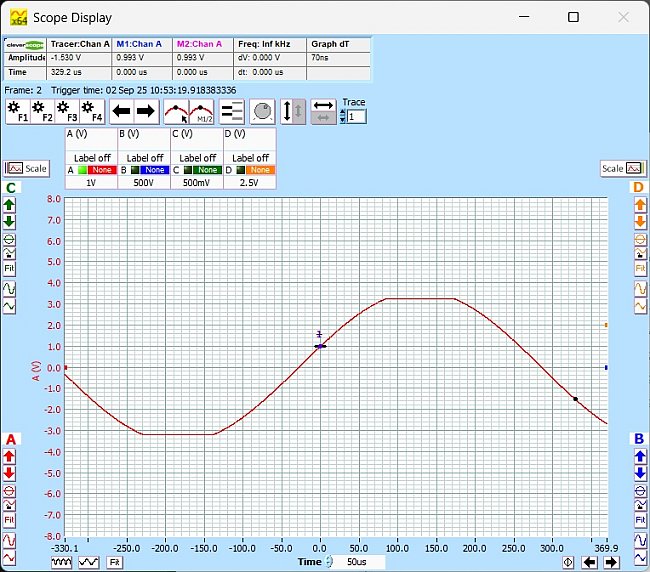The image size is (650, 572).
Task: Move channel D trace up
Action: click(640, 205)
